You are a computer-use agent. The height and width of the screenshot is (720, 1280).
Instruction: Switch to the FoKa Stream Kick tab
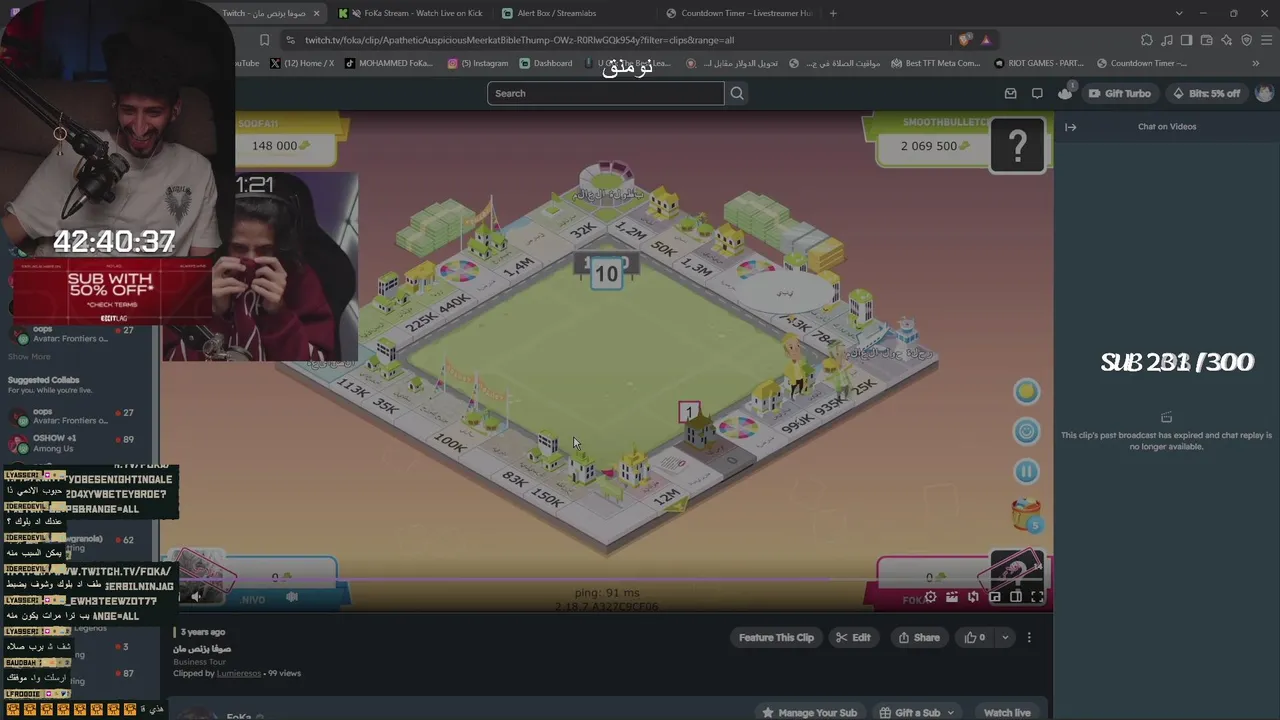coord(411,13)
